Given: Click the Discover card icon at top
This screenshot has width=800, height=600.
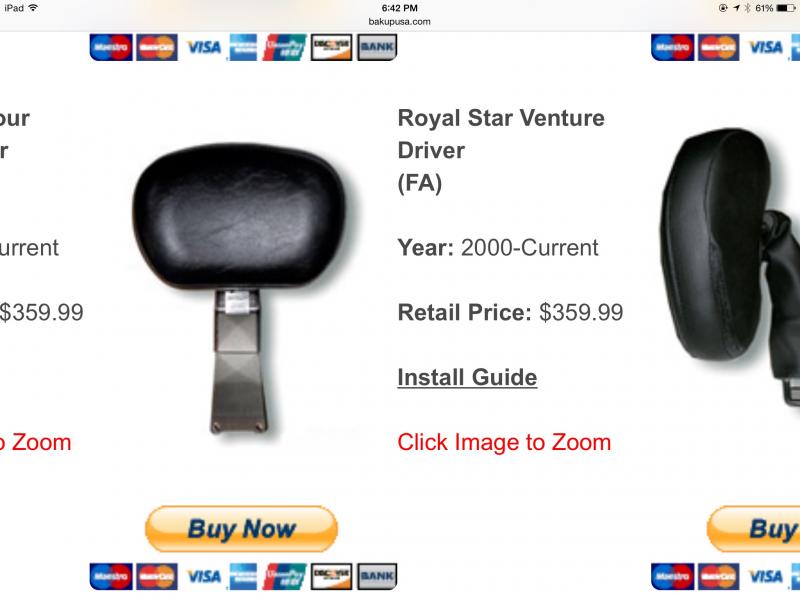Looking at the screenshot, I should click(332, 47).
